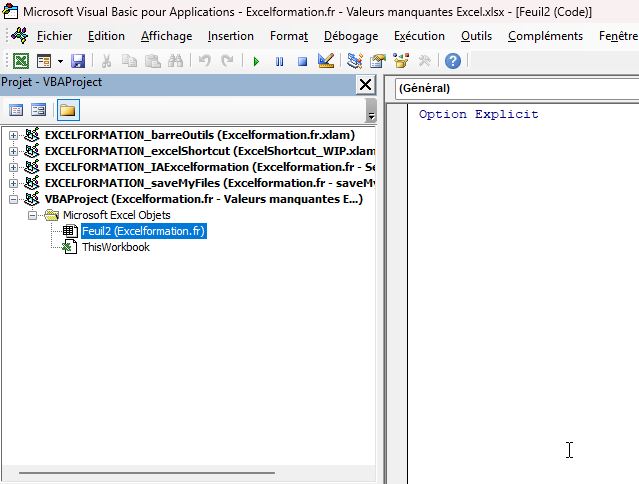The width and height of the screenshot is (639, 484).
Task: Toggle Folders view in Project panel
Action: point(68,110)
